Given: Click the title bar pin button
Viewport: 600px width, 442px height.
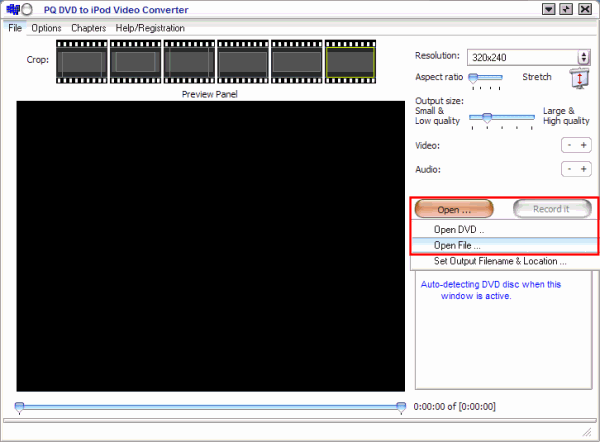Looking at the screenshot, I should click(566, 9).
